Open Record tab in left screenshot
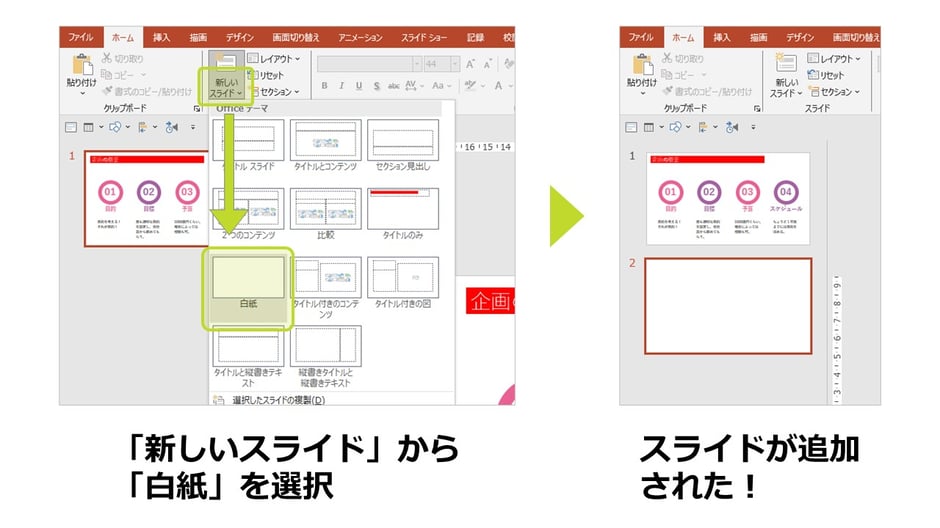 point(475,37)
